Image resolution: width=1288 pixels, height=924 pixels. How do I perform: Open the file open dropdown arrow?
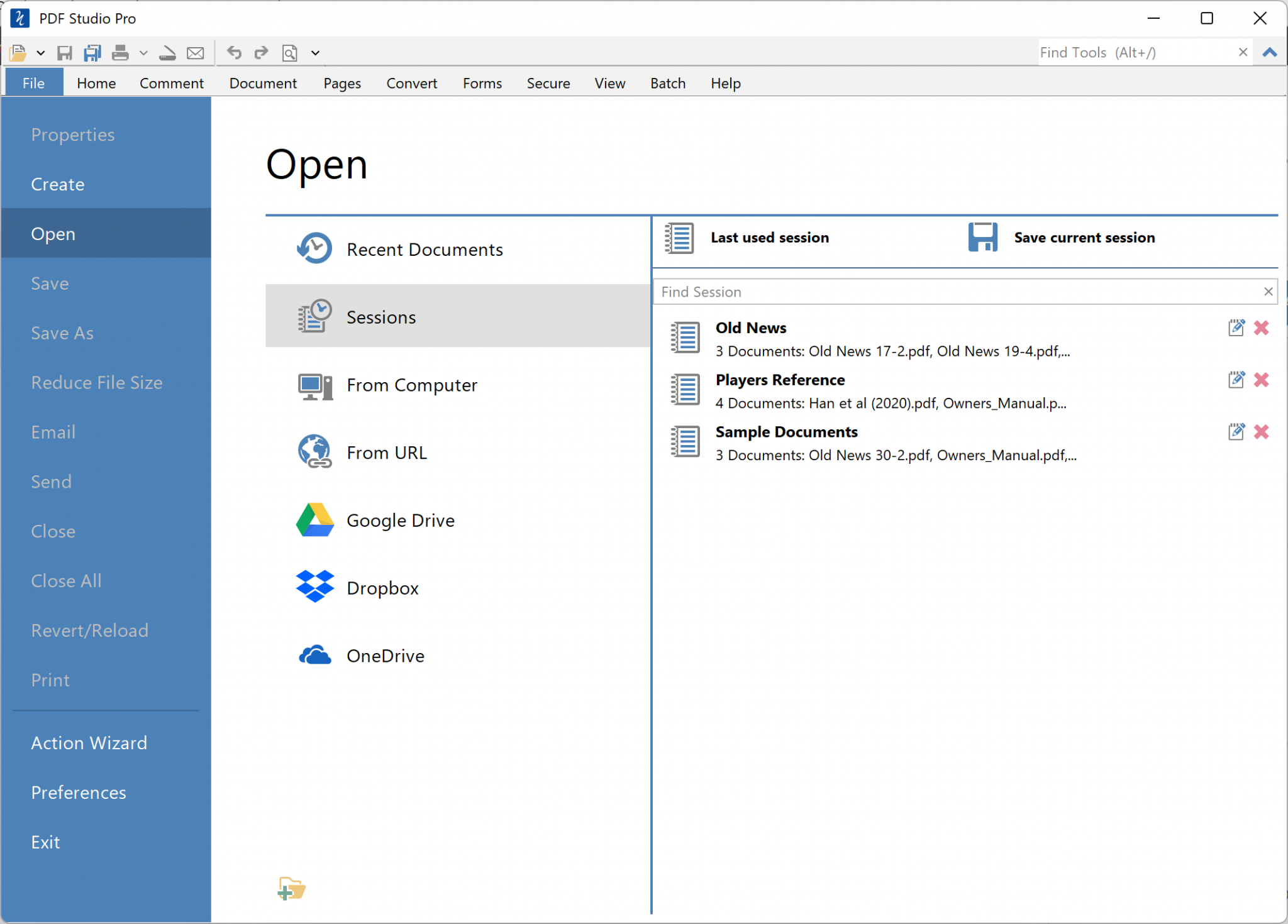(x=41, y=53)
